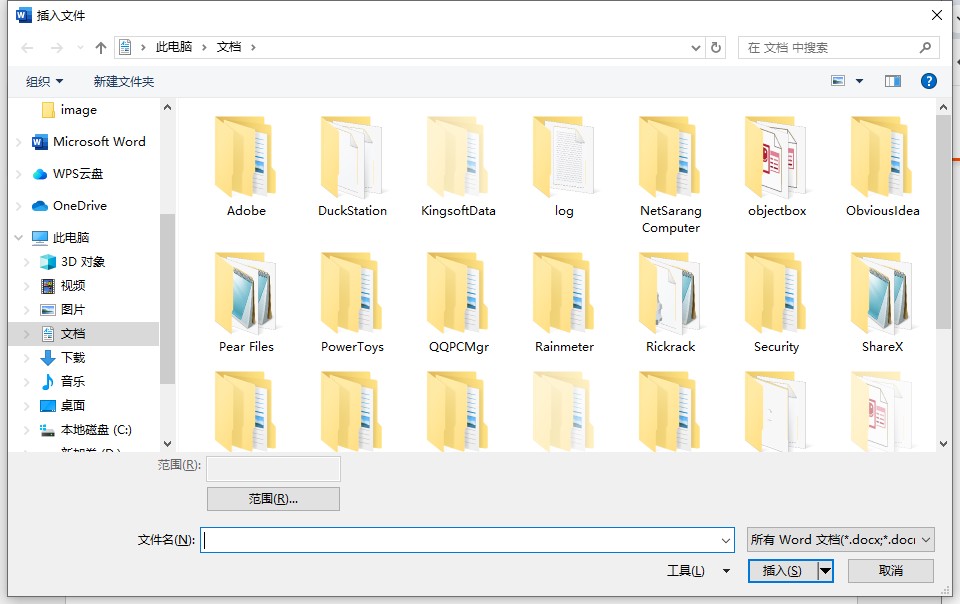The image size is (960, 604).
Task: Click the 取消 button
Action: pos(890,571)
